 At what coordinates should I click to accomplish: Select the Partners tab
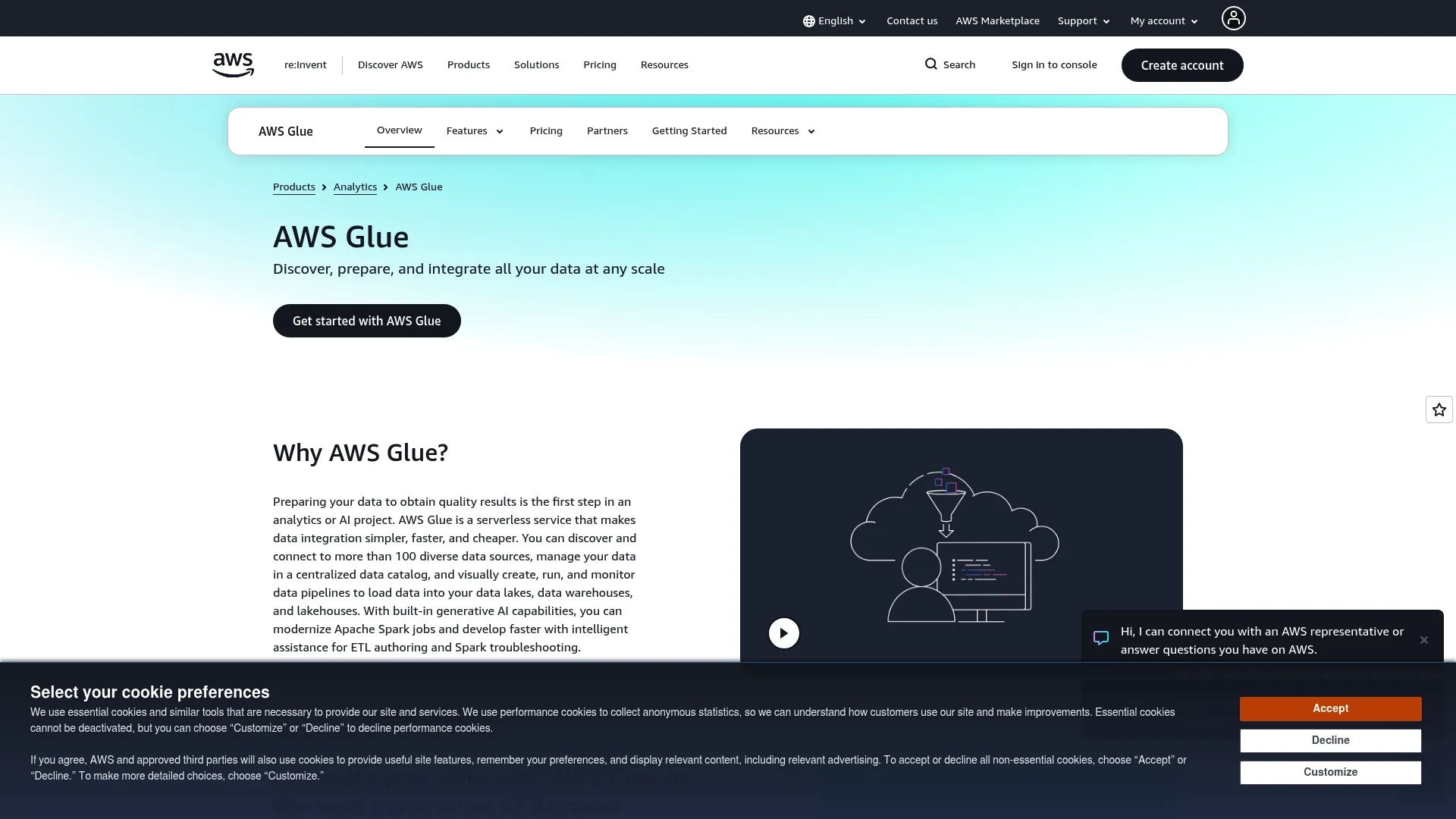(607, 131)
